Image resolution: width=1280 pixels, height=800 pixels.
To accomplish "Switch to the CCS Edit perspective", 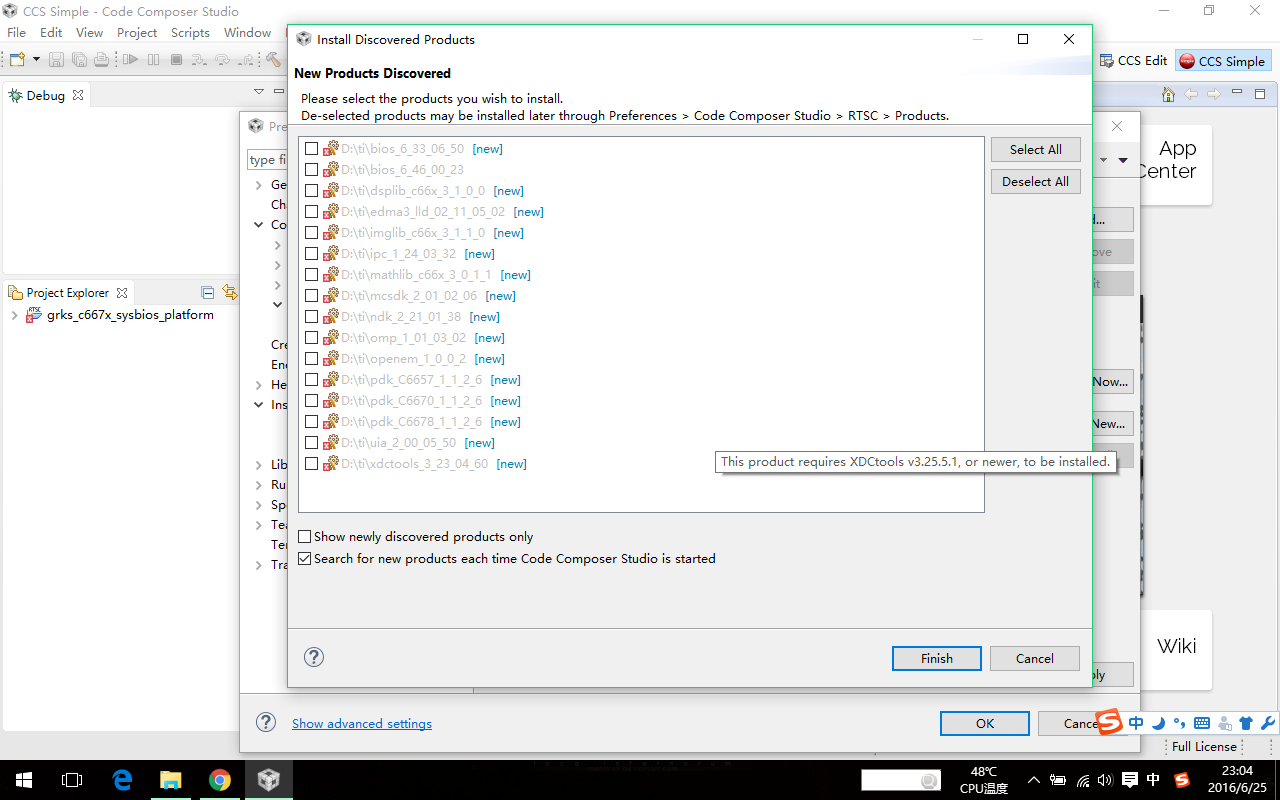I will [x=1133, y=61].
